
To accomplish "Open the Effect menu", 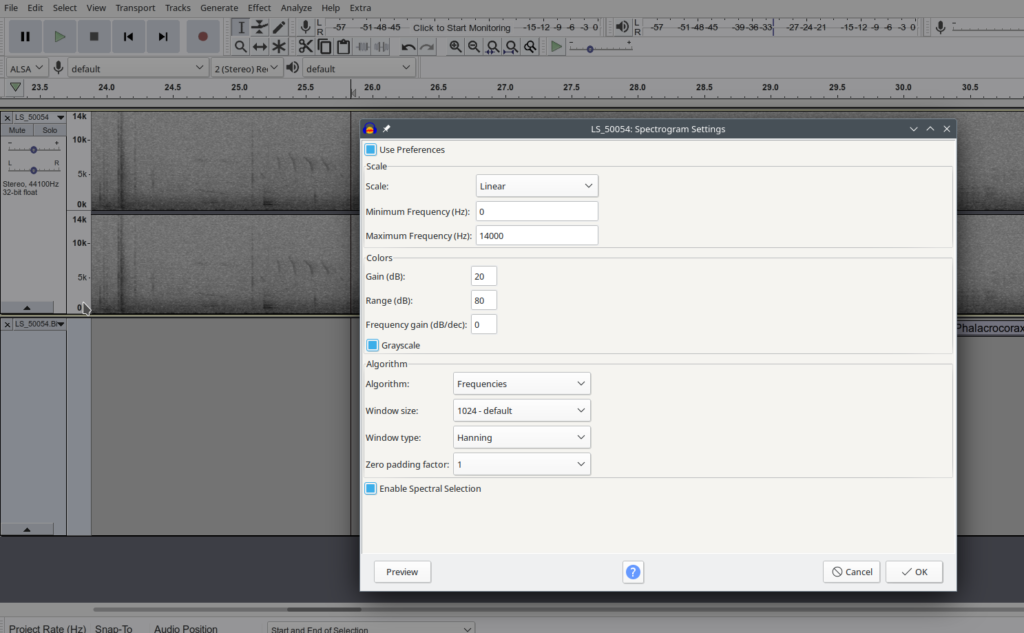I will coord(259,8).
